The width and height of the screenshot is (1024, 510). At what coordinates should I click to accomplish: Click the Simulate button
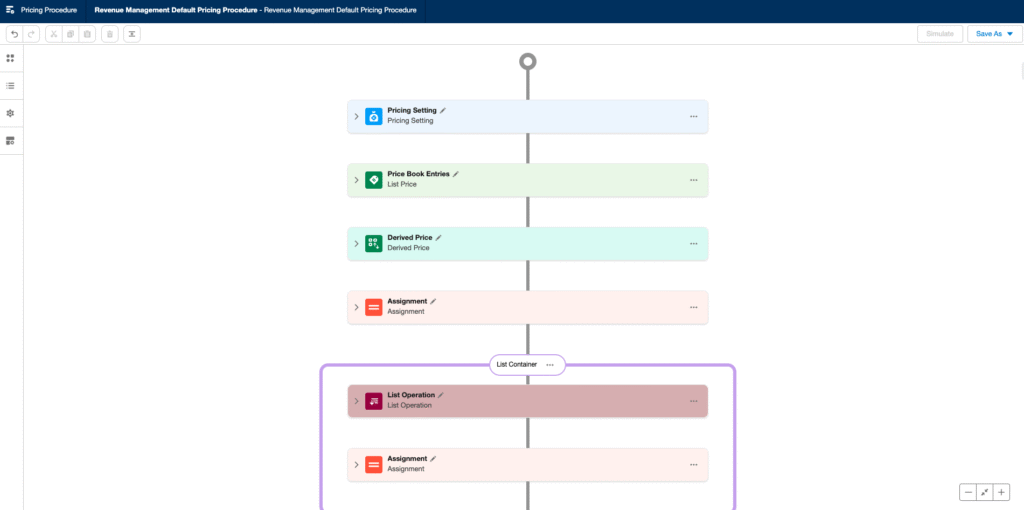click(940, 34)
